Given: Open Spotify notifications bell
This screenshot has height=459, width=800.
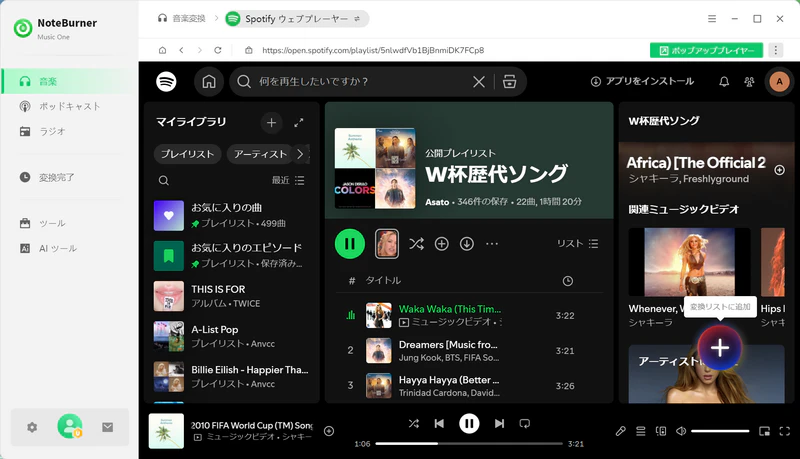Looking at the screenshot, I should (724, 82).
